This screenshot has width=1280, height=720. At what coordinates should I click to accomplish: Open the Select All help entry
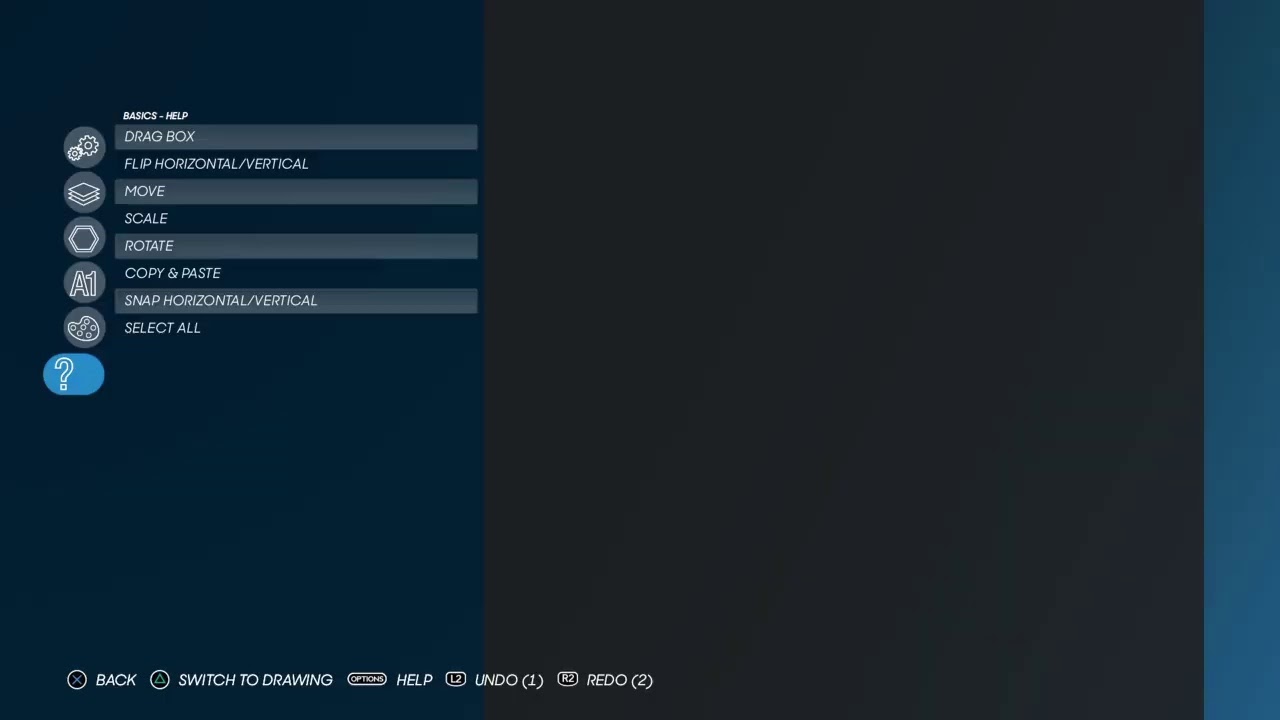pos(295,328)
